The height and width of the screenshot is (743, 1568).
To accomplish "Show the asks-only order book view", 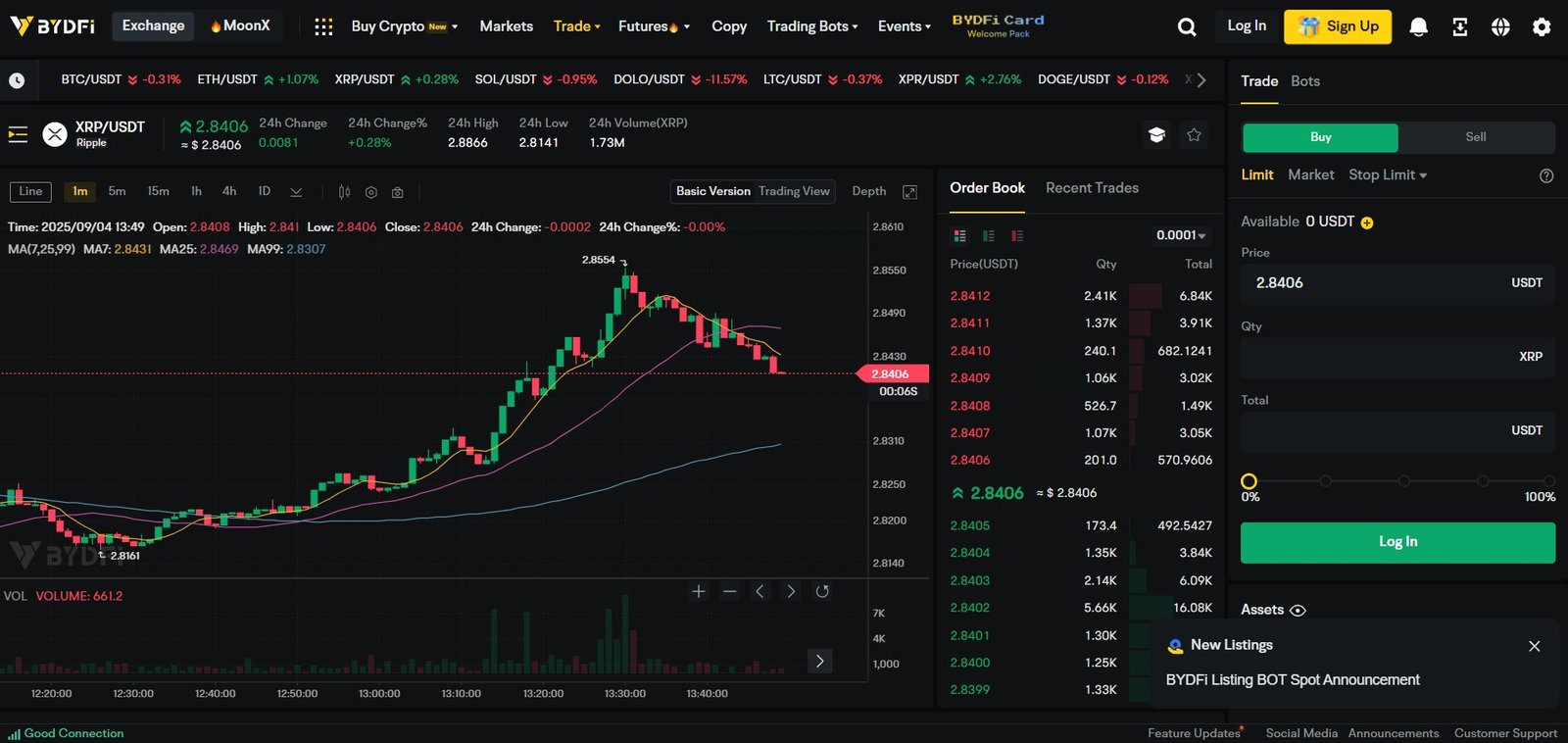I will (1017, 235).
